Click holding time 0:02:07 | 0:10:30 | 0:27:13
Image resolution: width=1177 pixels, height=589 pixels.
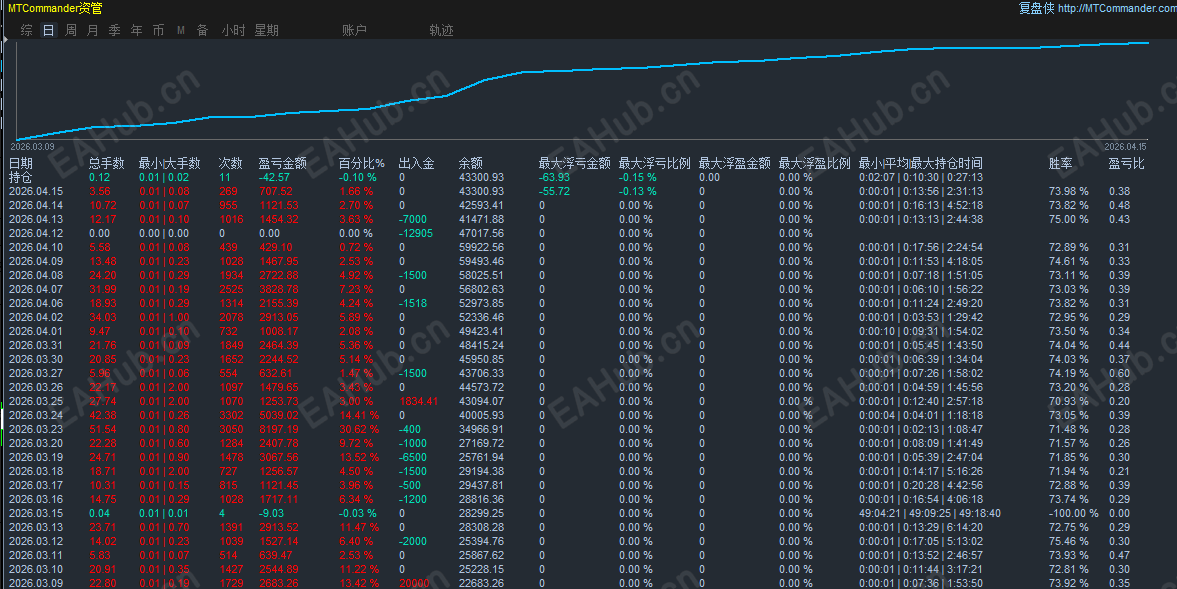[921, 177]
